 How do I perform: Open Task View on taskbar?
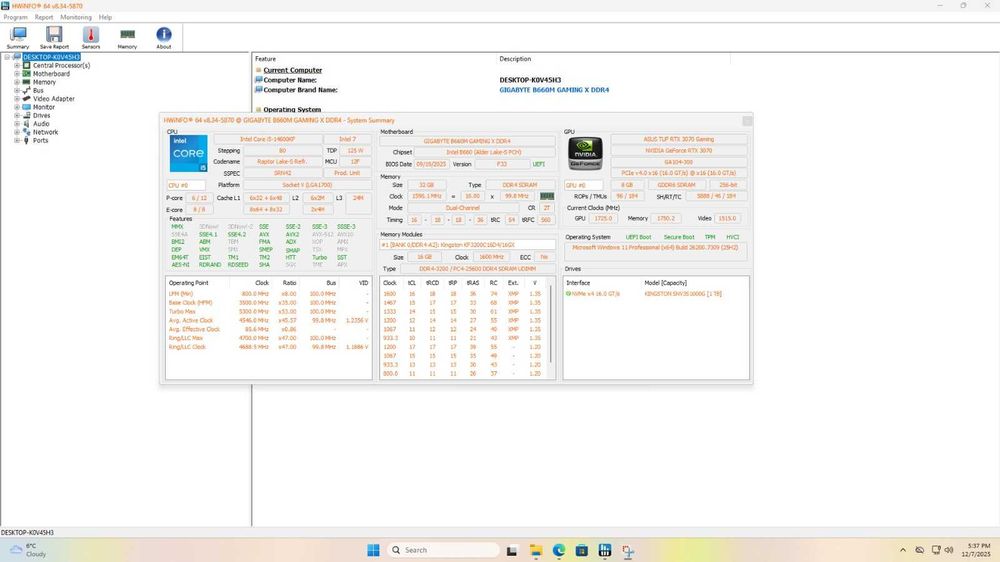point(511,550)
